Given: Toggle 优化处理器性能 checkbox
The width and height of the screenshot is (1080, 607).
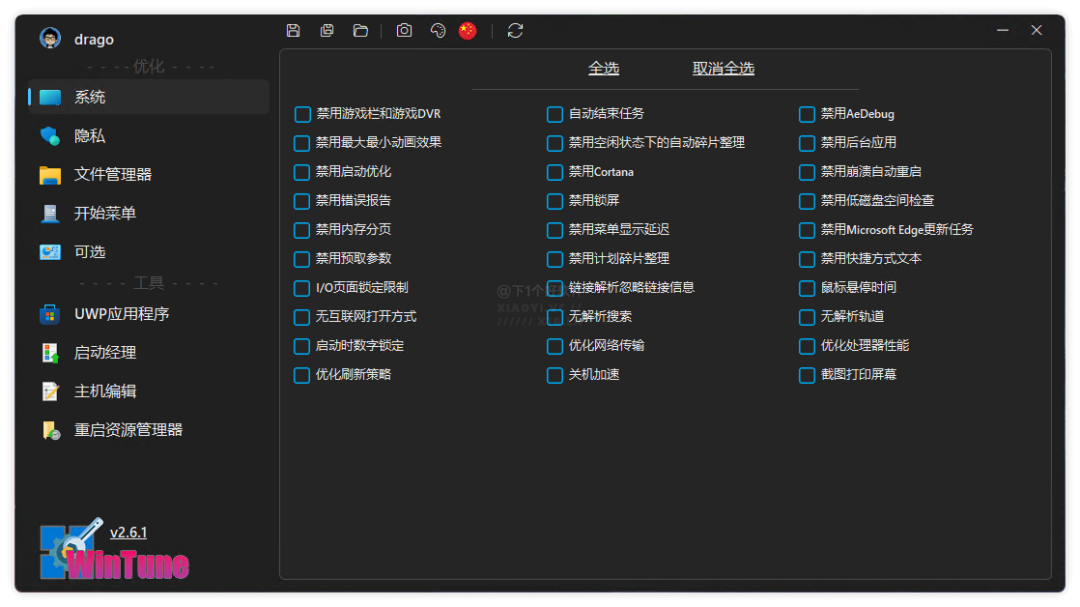Looking at the screenshot, I should coord(807,346).
